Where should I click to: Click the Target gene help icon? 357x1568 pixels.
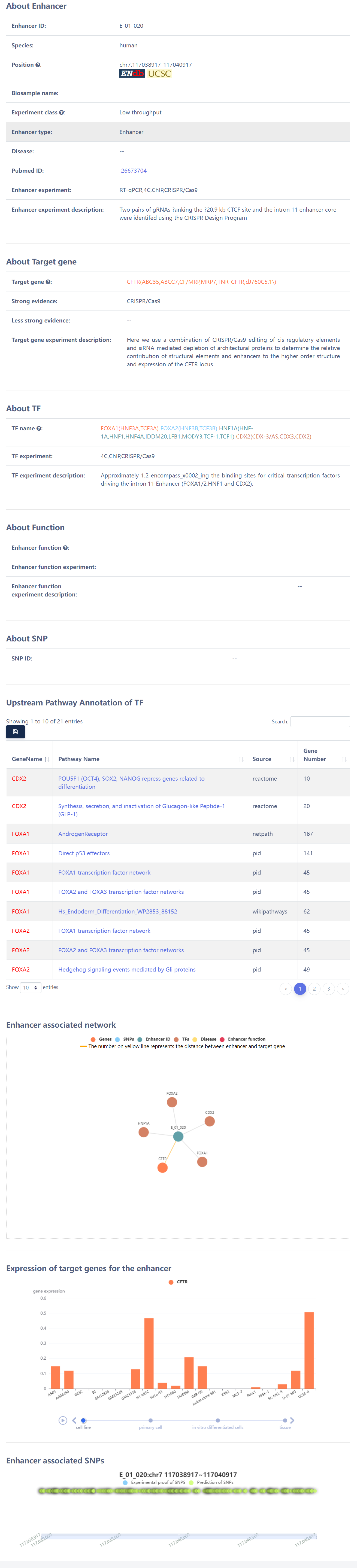tap(49, 282)
